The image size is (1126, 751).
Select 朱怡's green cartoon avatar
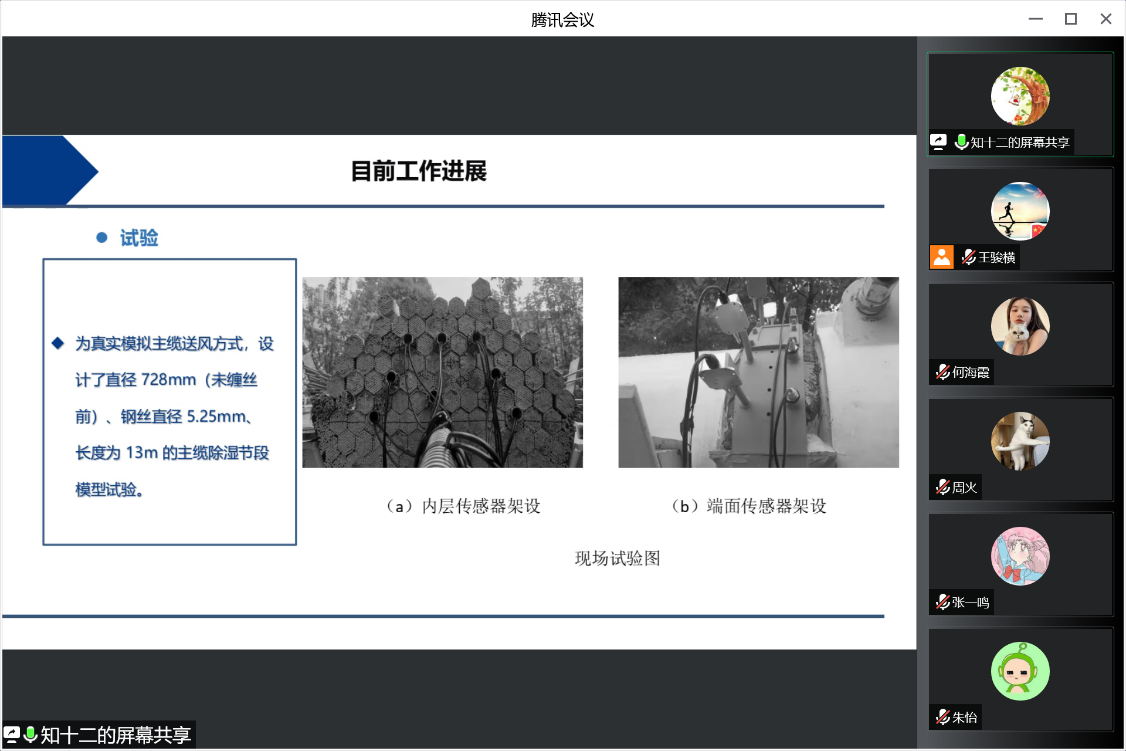(1020, 671)
